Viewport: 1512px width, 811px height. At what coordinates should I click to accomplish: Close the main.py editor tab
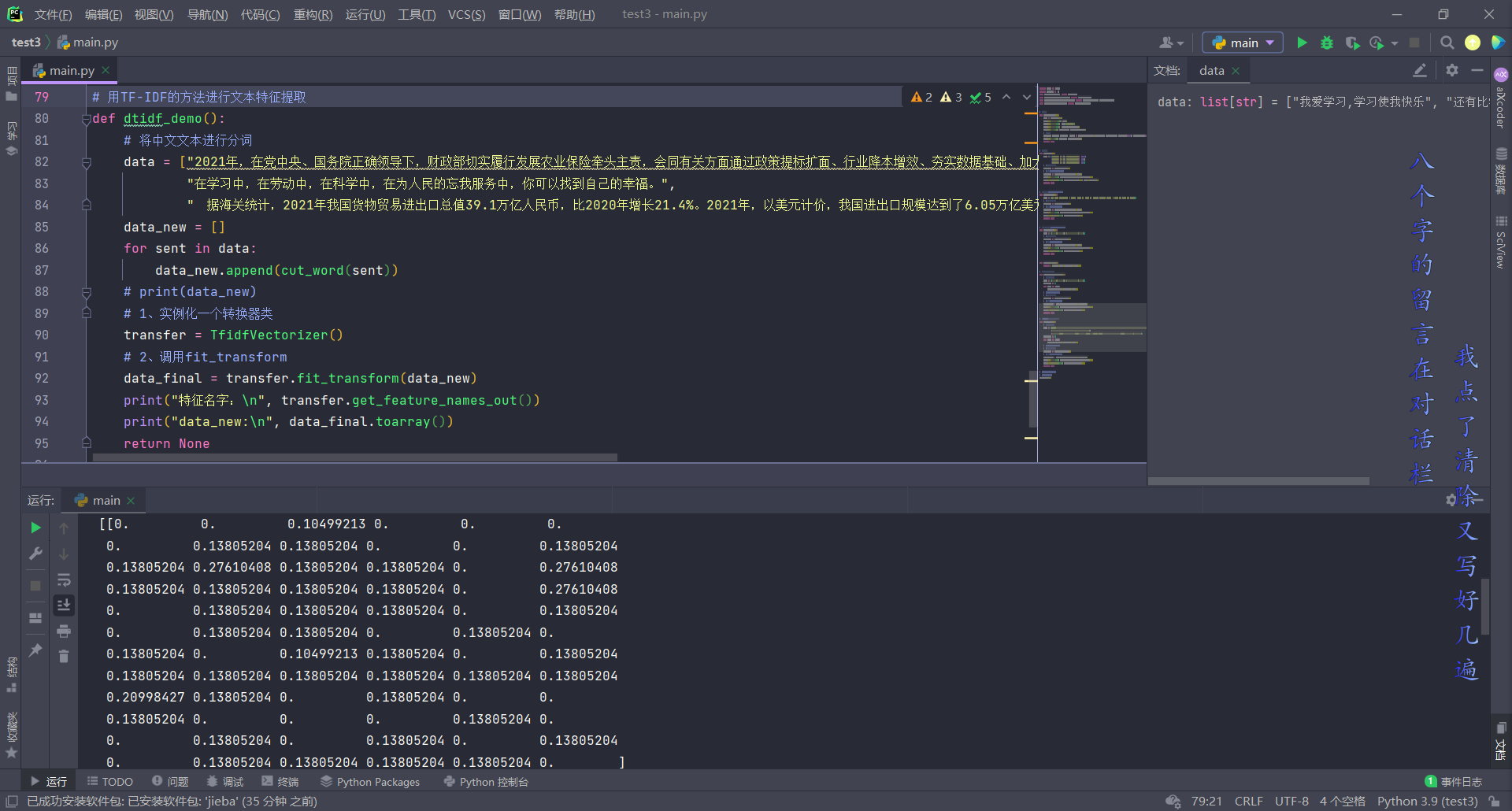106,70
